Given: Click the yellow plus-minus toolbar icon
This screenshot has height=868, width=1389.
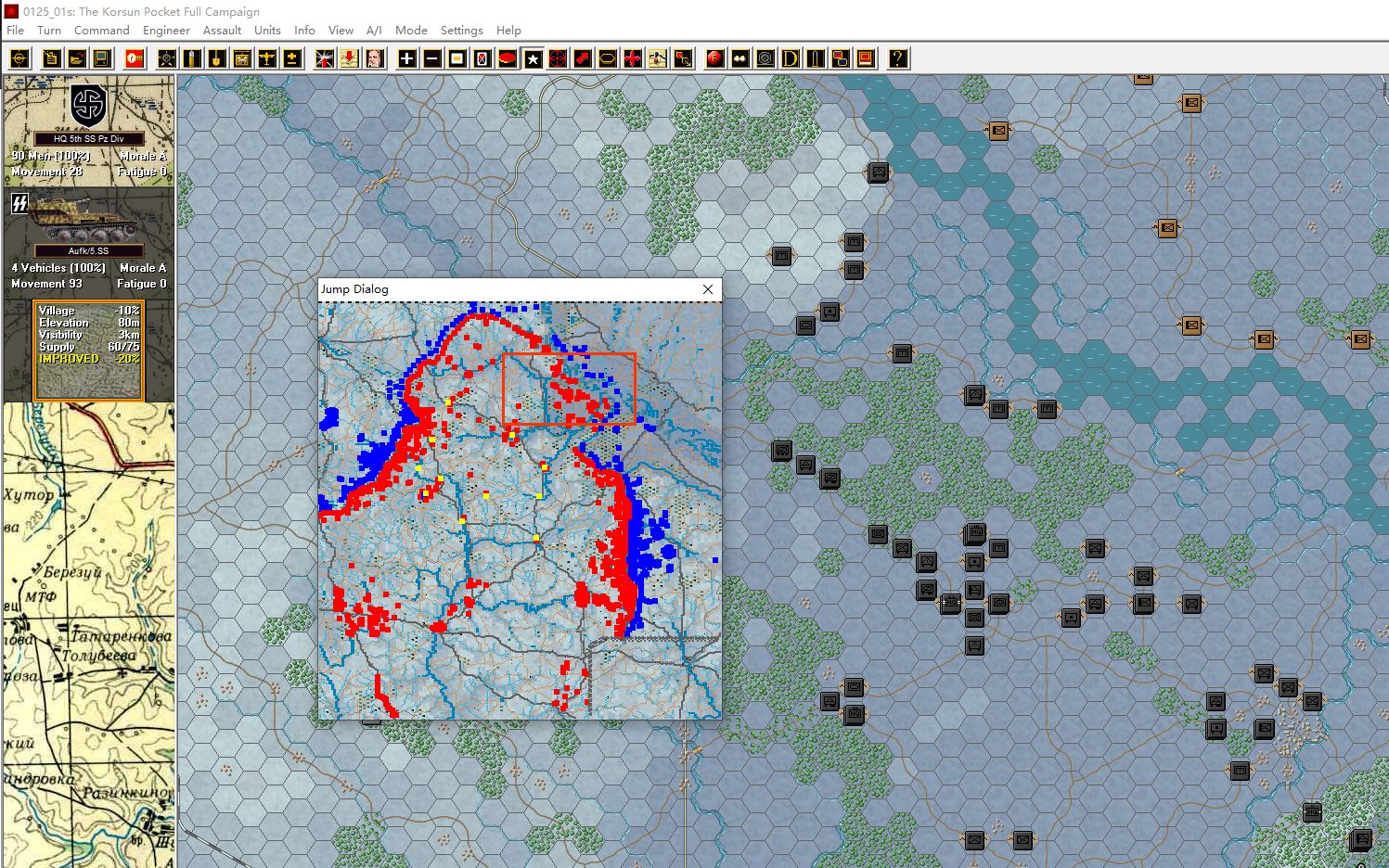Looking at the screenshot, I should (291, 58).
